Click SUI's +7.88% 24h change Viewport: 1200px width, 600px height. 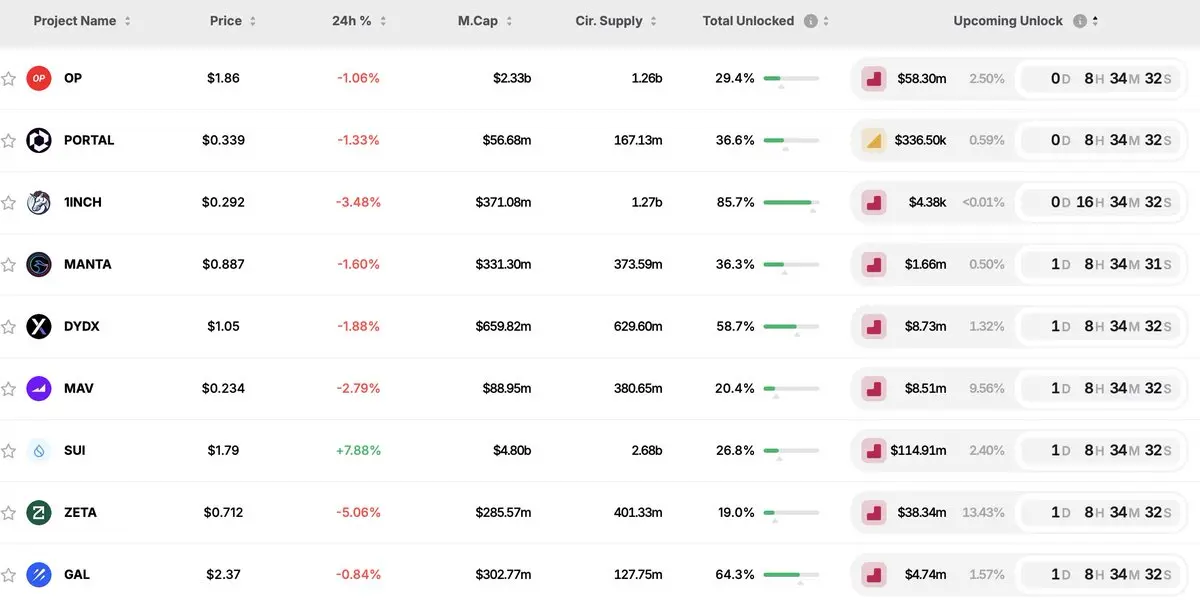[358, 450]
